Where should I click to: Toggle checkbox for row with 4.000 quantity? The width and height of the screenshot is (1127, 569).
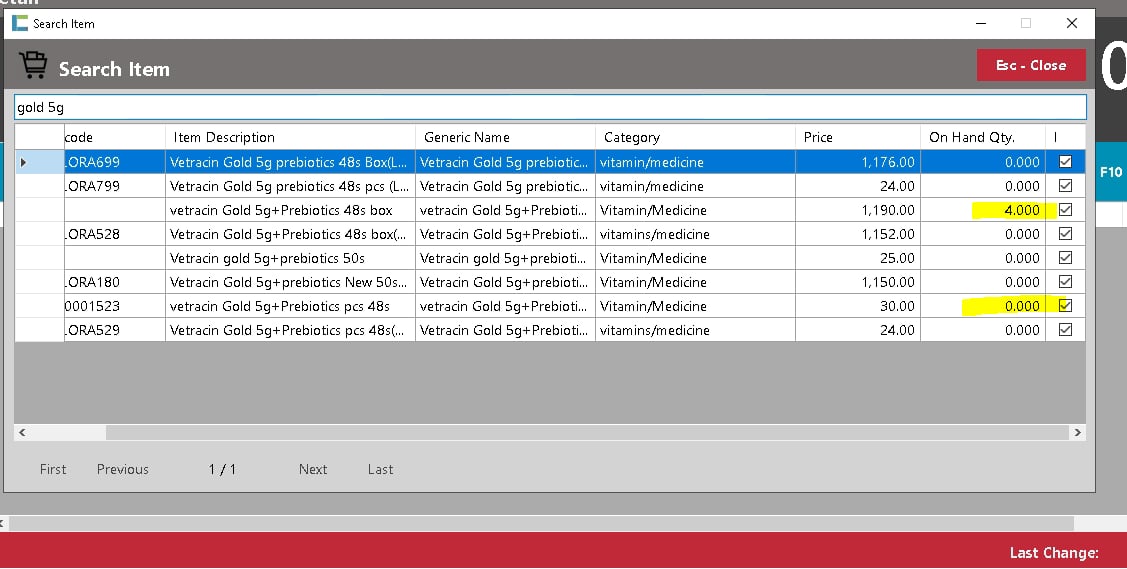click(x=1065, y=210)
